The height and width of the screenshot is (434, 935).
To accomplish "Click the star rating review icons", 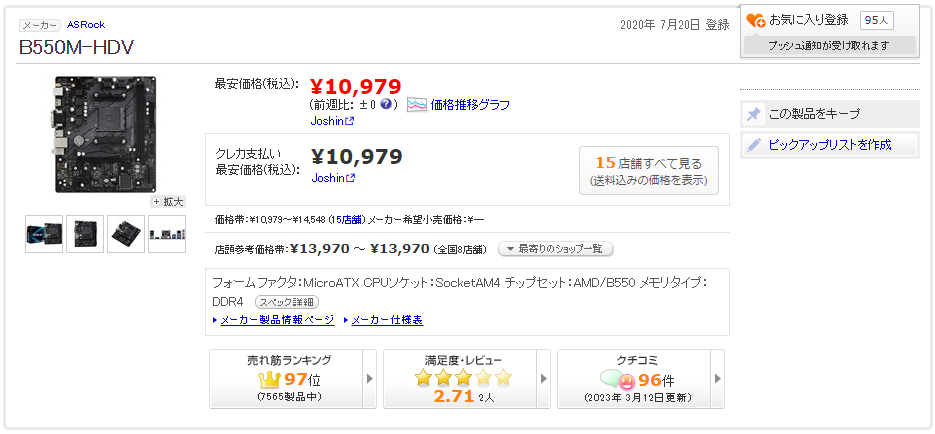I will click(463, 378).
